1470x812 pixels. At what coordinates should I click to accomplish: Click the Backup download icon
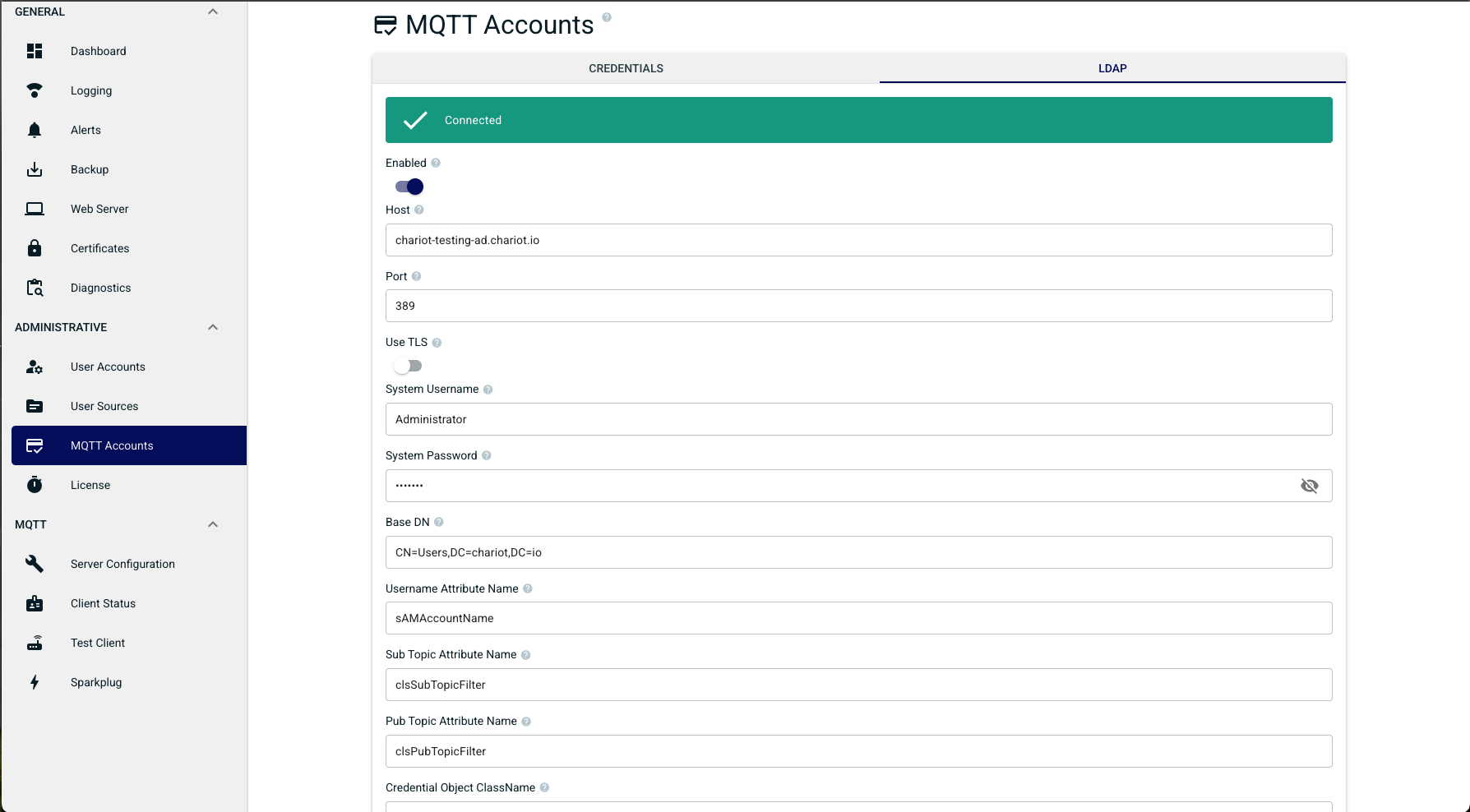tap(35, 169)
